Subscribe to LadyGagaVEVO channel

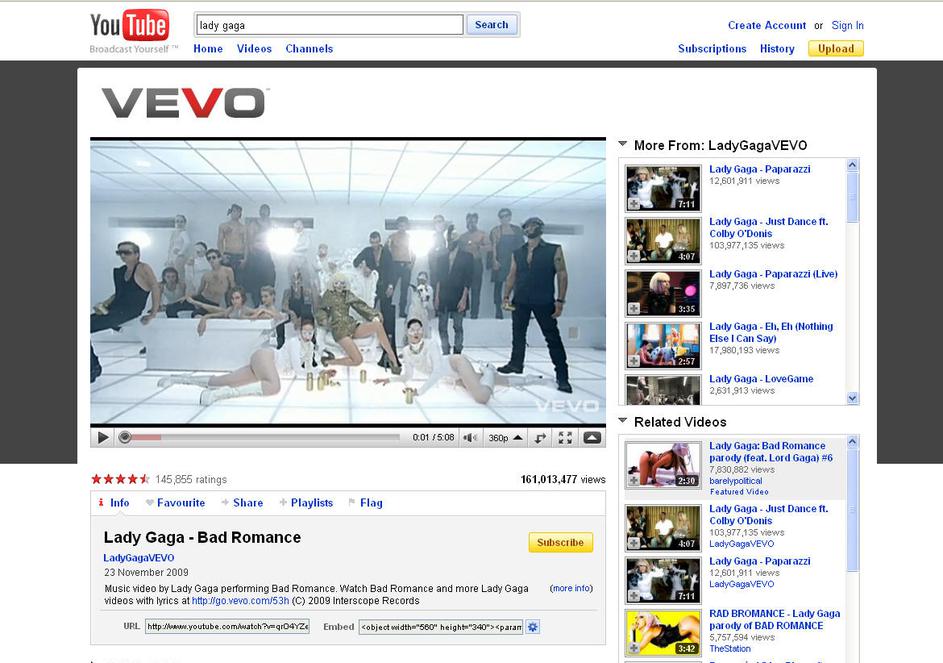(x=560, y=542)
